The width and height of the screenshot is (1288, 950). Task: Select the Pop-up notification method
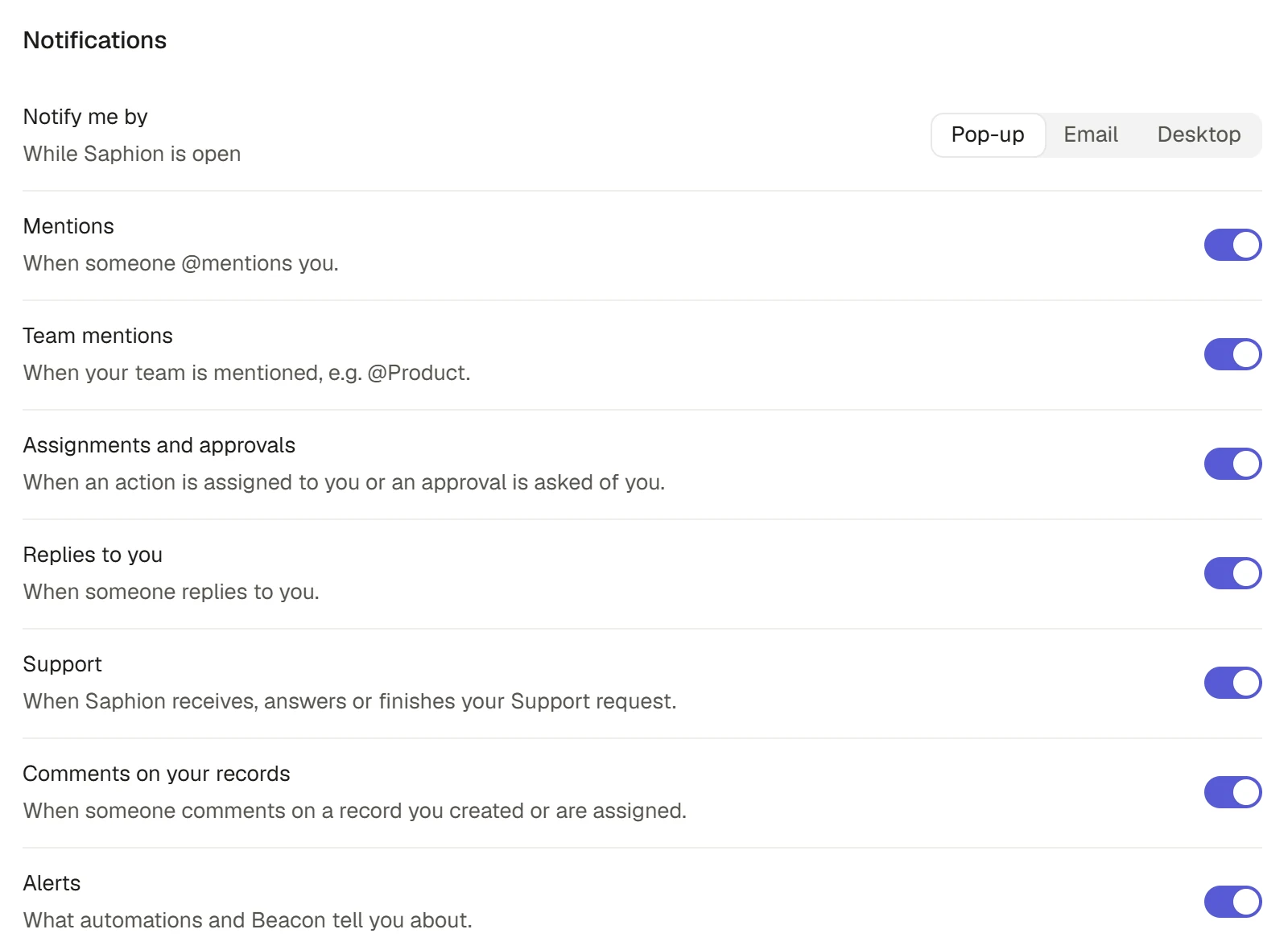[x=988, y=134]
